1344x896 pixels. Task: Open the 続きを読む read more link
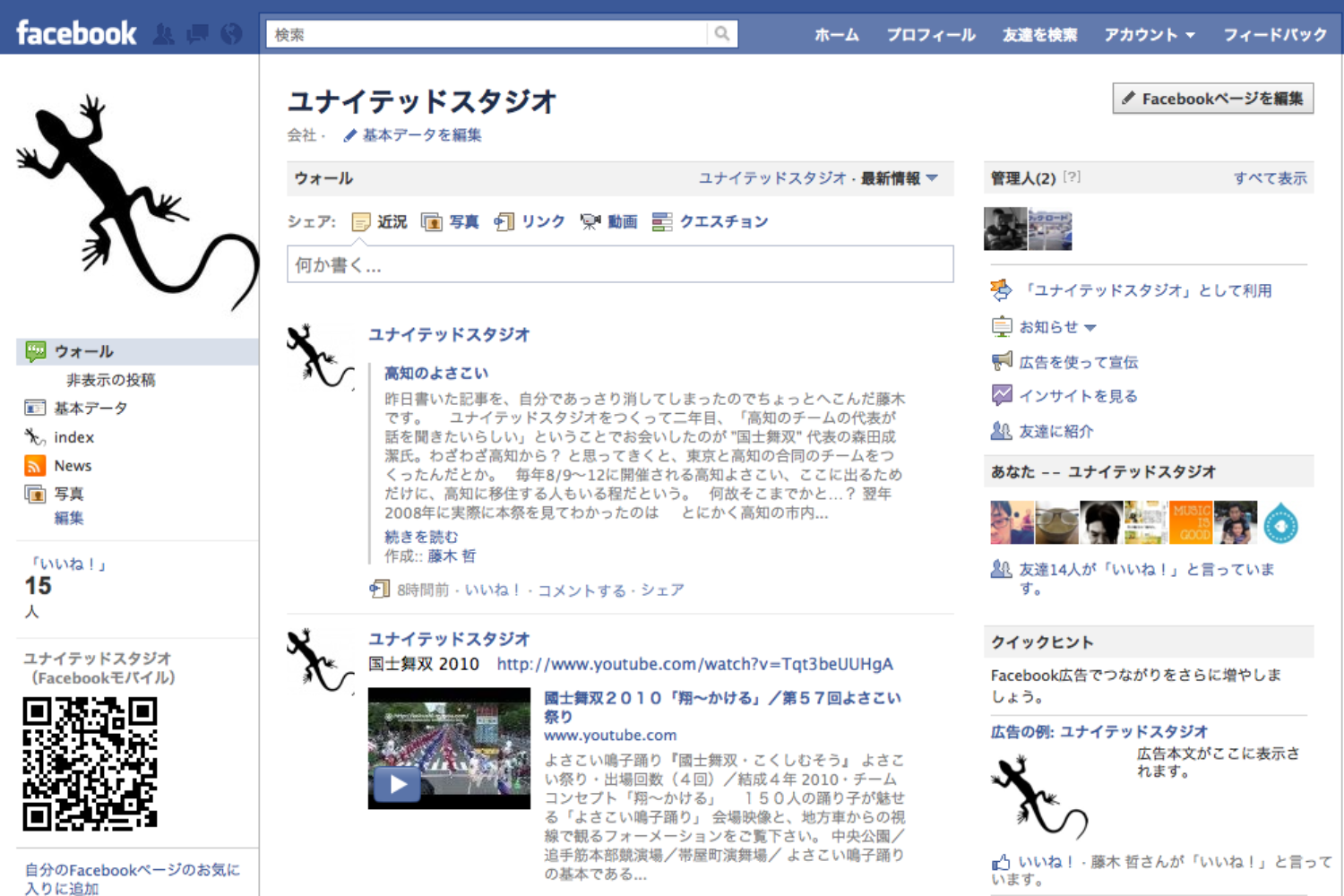pos(421,537)
